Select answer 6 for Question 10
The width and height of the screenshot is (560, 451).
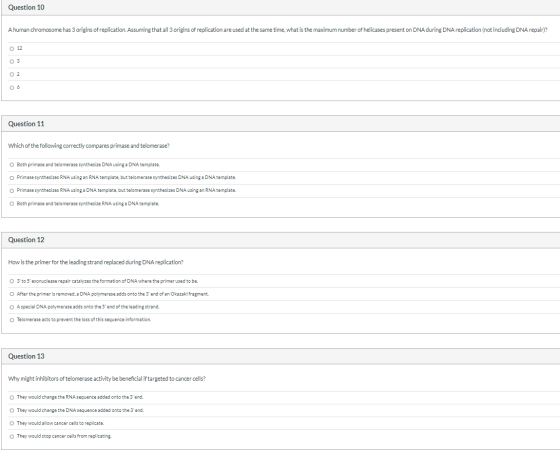coord(12,88)
